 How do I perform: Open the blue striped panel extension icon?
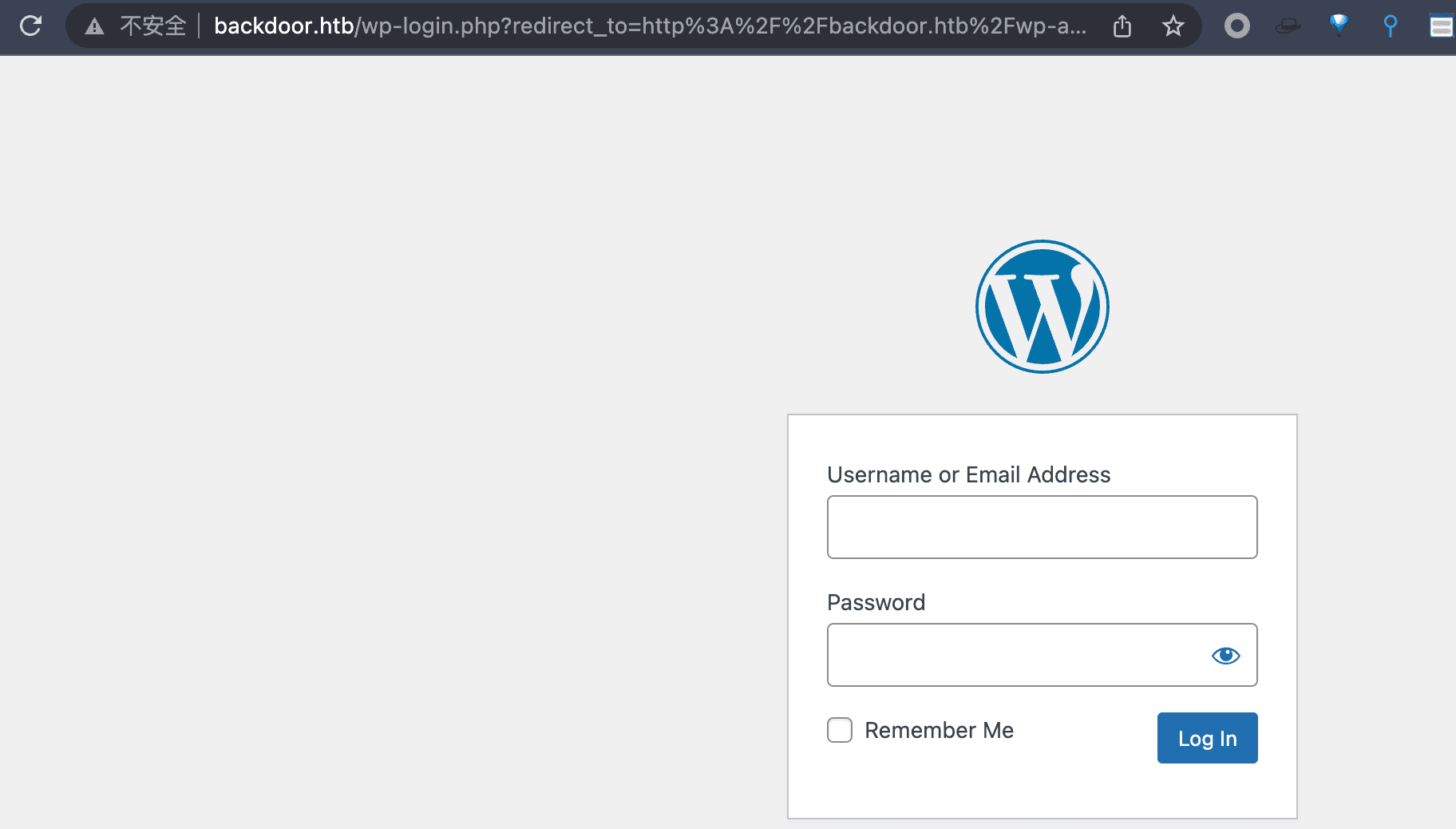pyautogui.click(x=1441, y=26)
